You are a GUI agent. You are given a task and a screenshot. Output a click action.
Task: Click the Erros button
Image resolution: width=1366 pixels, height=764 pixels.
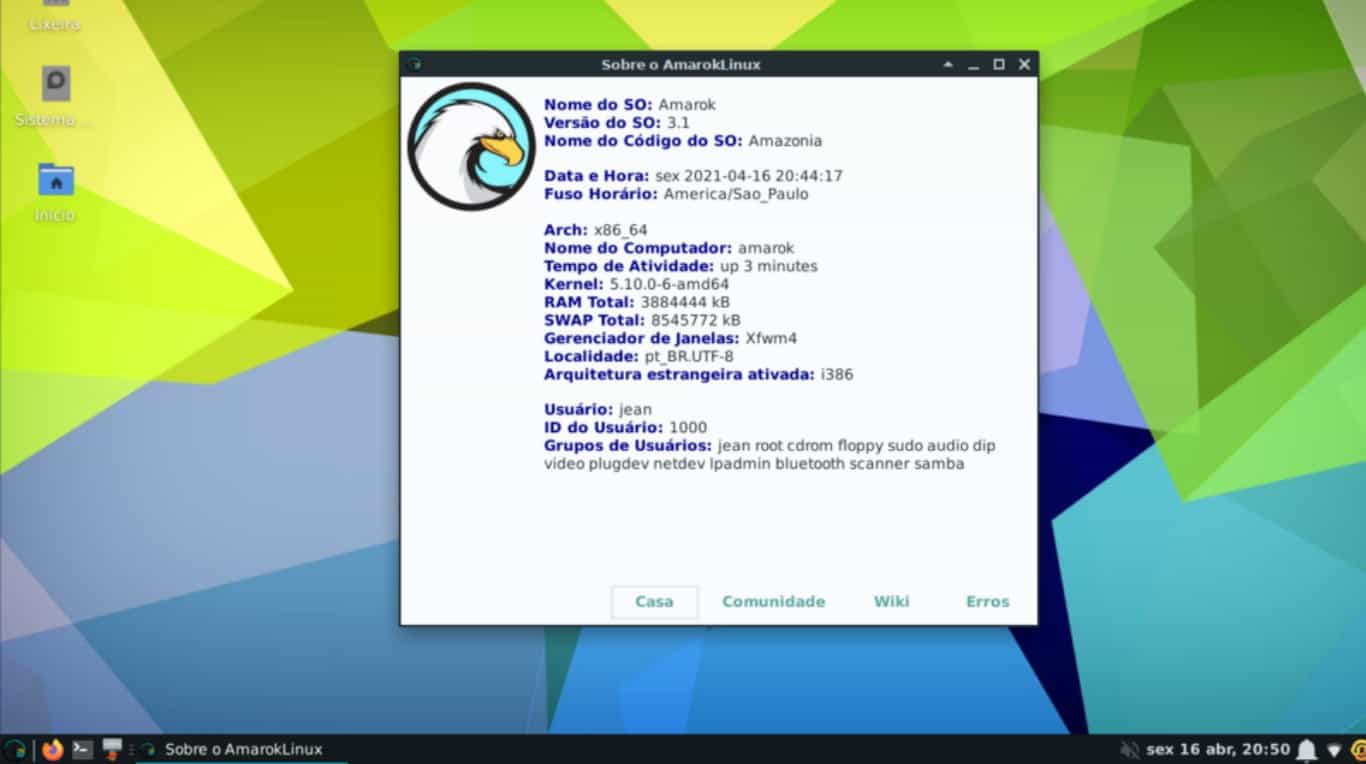(x=987, y=602)
